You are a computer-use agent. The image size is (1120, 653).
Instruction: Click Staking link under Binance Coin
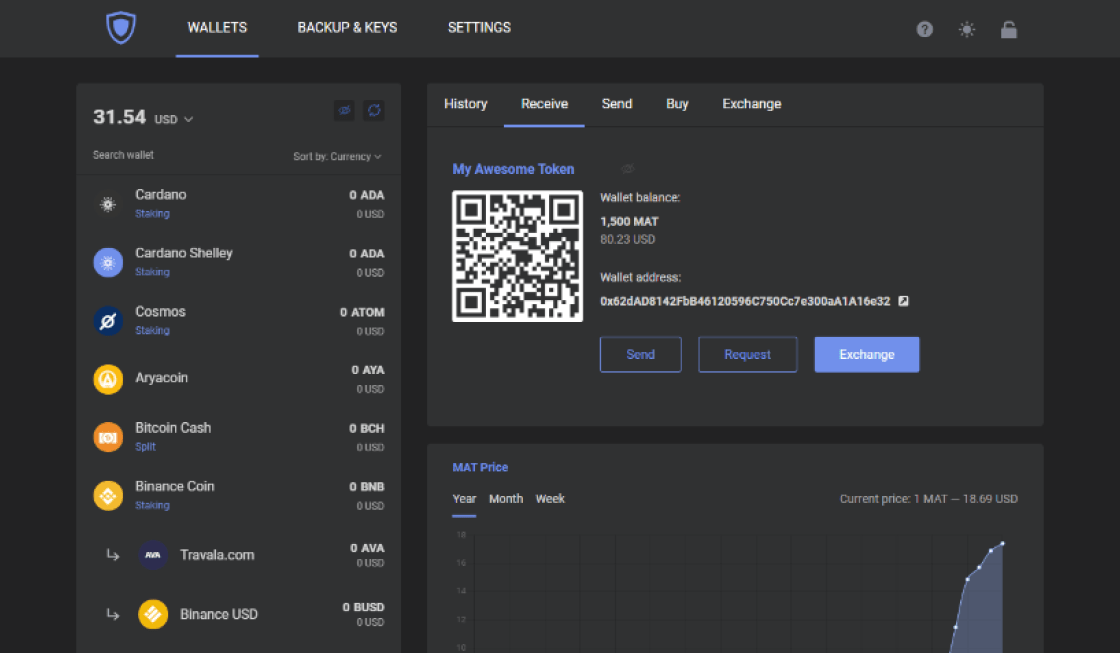click(x=152, y=505)
